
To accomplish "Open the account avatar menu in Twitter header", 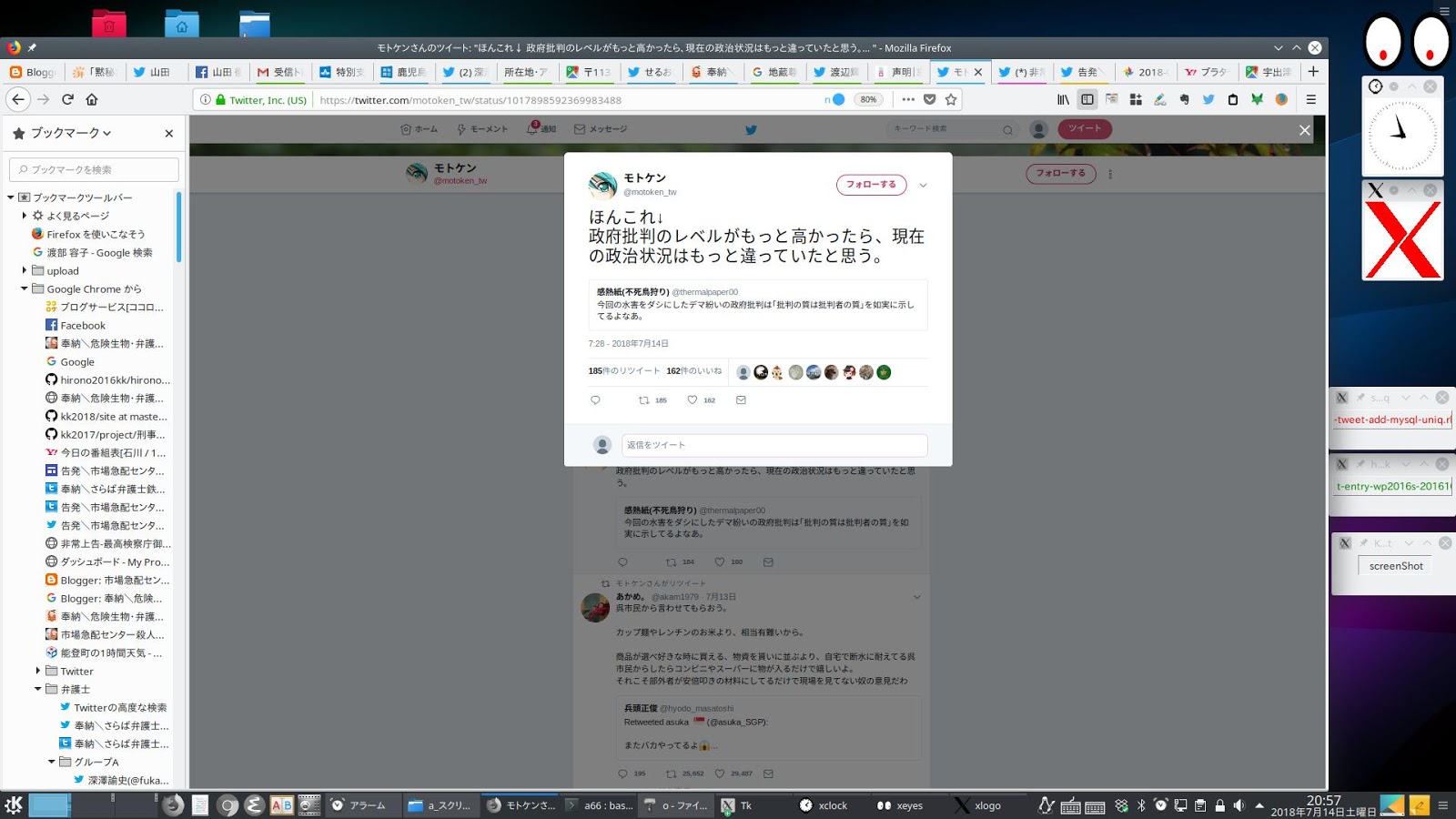I will (1038, 129).
